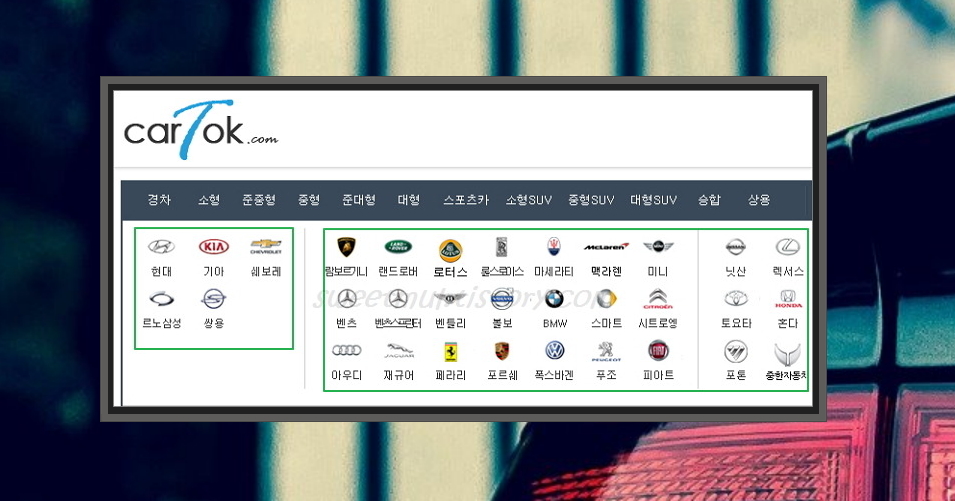Select the KIA (기아) logo icon
The height and width of the screenshot is (501, 955).
pos(214,247)
